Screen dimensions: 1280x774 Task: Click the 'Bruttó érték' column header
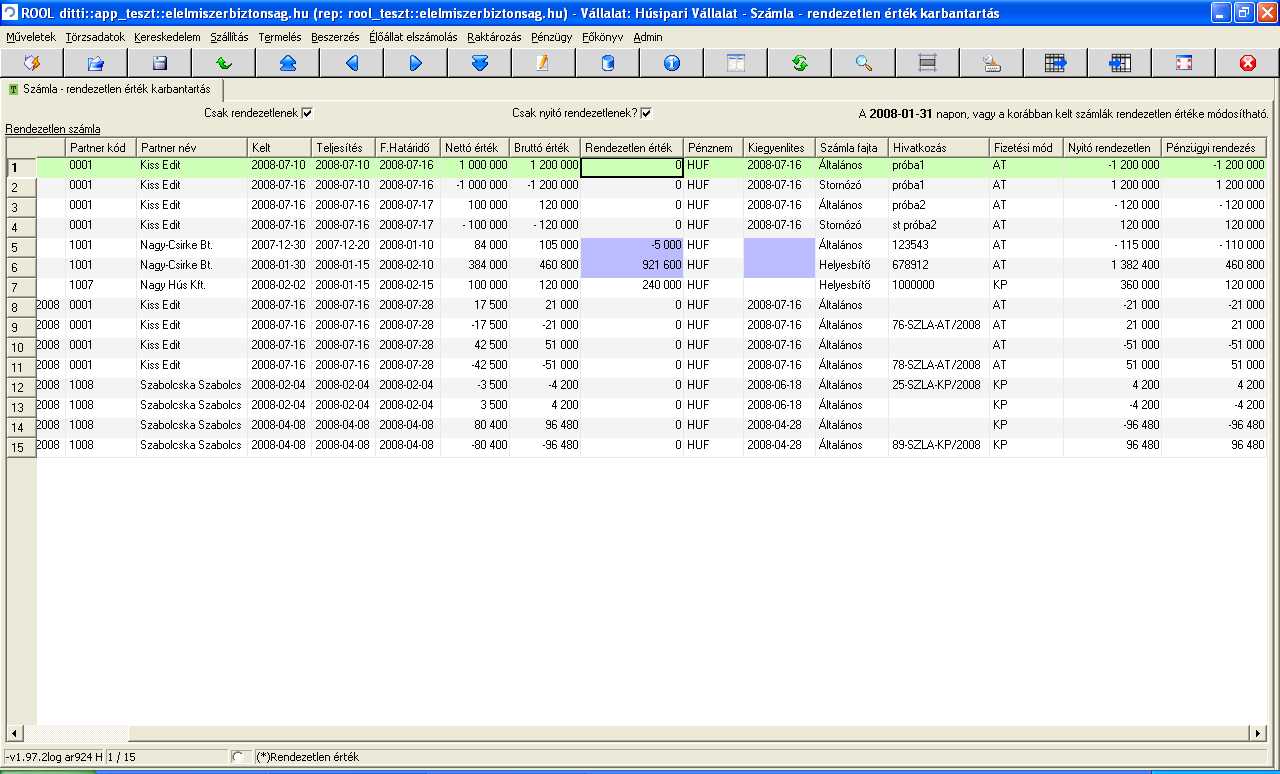point(544,148)
